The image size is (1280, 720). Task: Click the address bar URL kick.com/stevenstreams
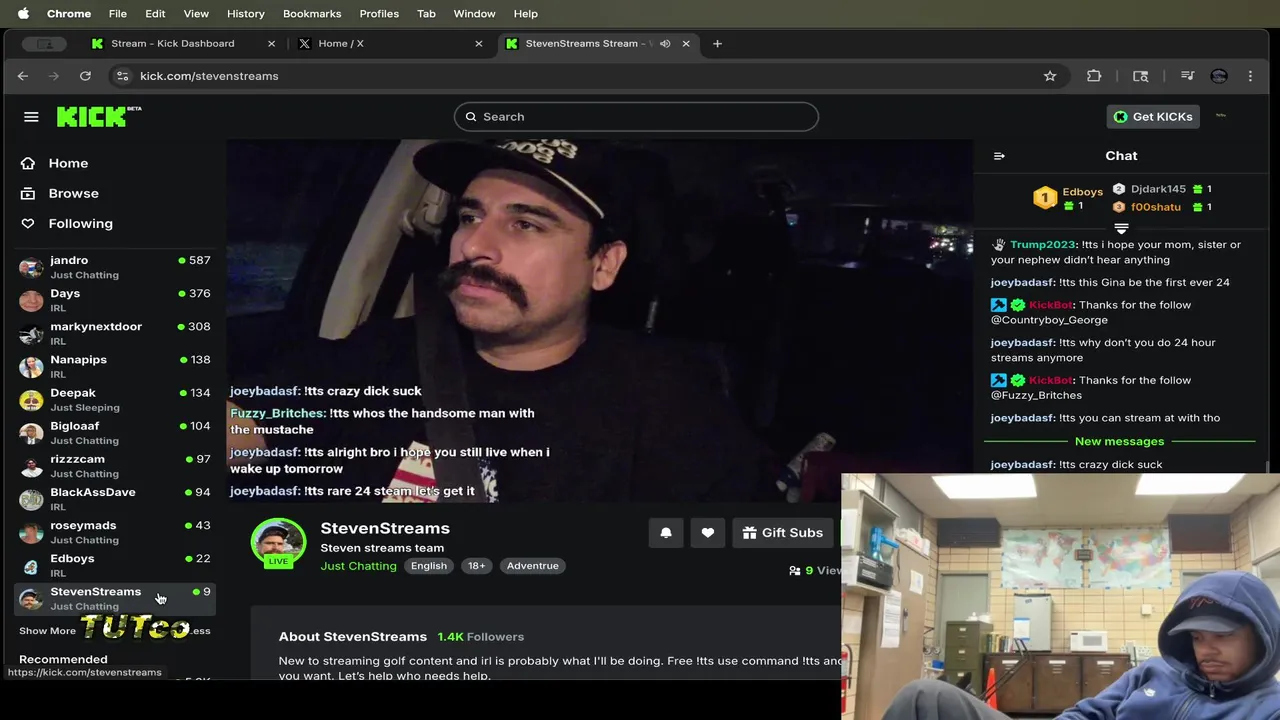coord(209,76)
